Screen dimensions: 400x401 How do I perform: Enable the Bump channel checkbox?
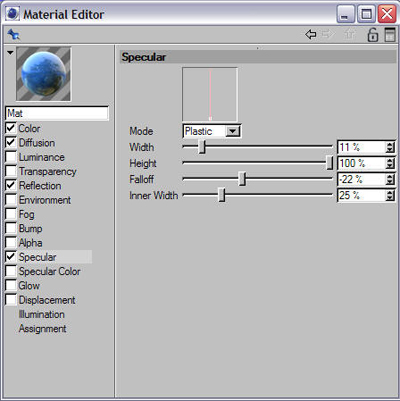coord(11,228)
